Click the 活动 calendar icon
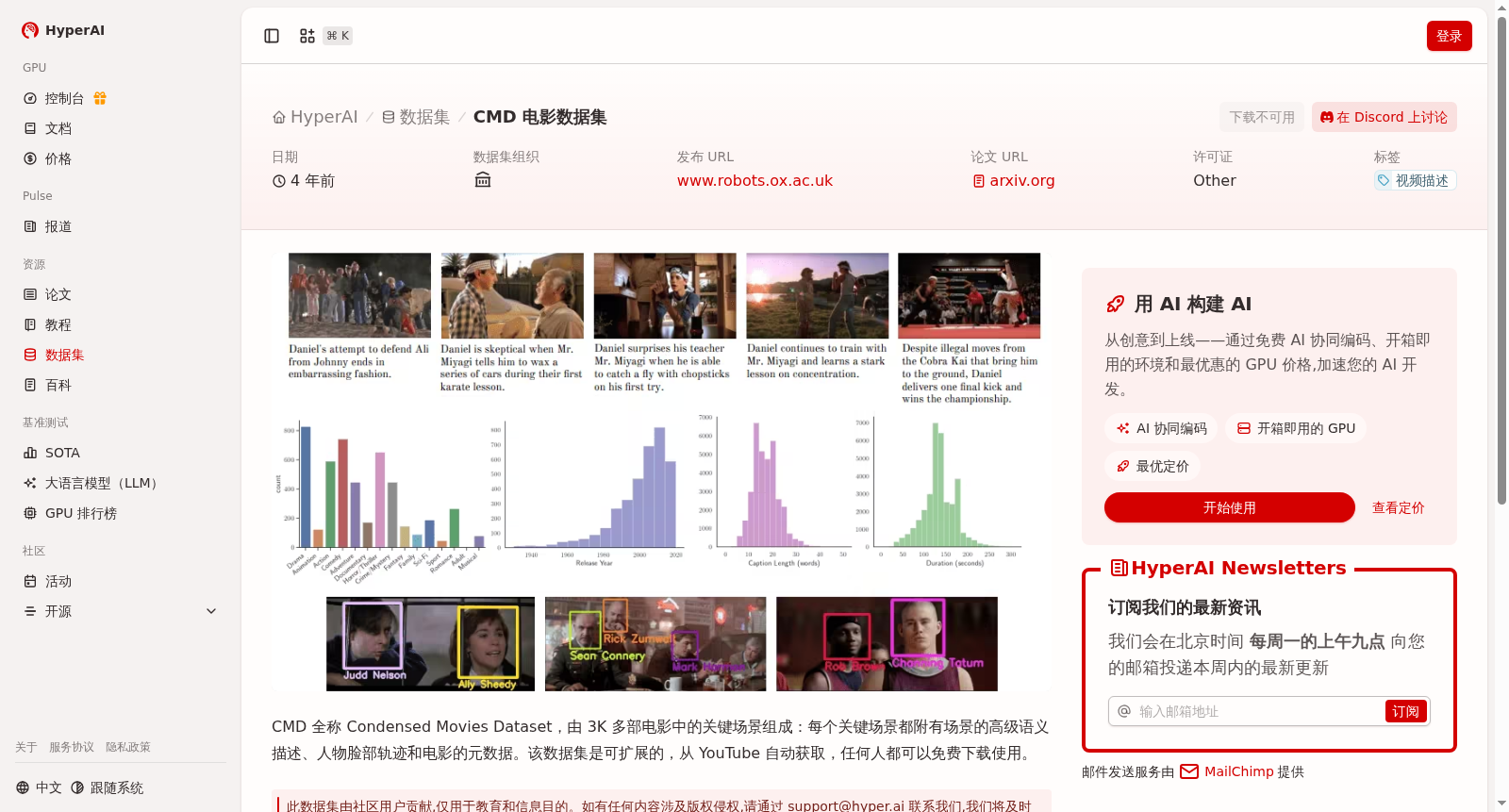1509x812 pixels. pos(30,581)
